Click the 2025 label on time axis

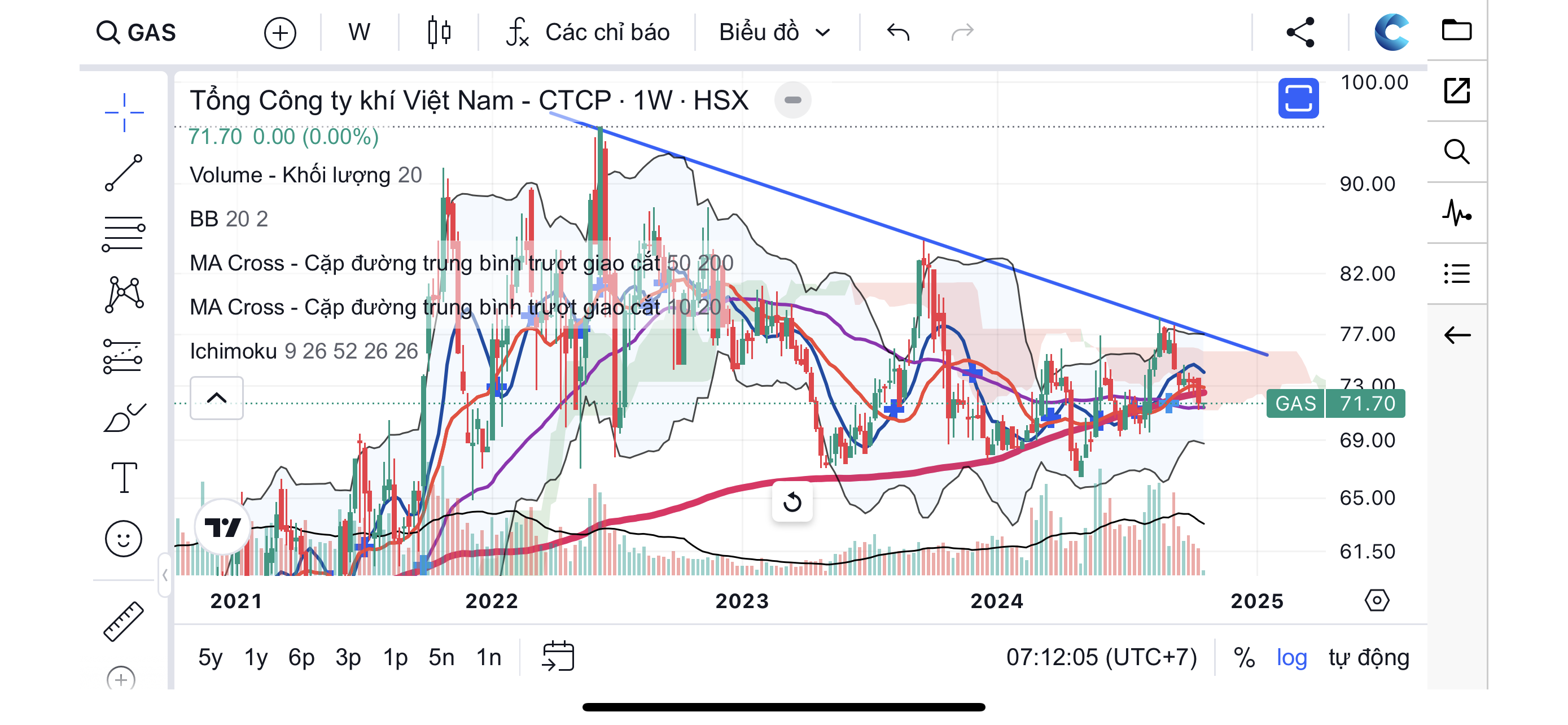point(1257,601)
